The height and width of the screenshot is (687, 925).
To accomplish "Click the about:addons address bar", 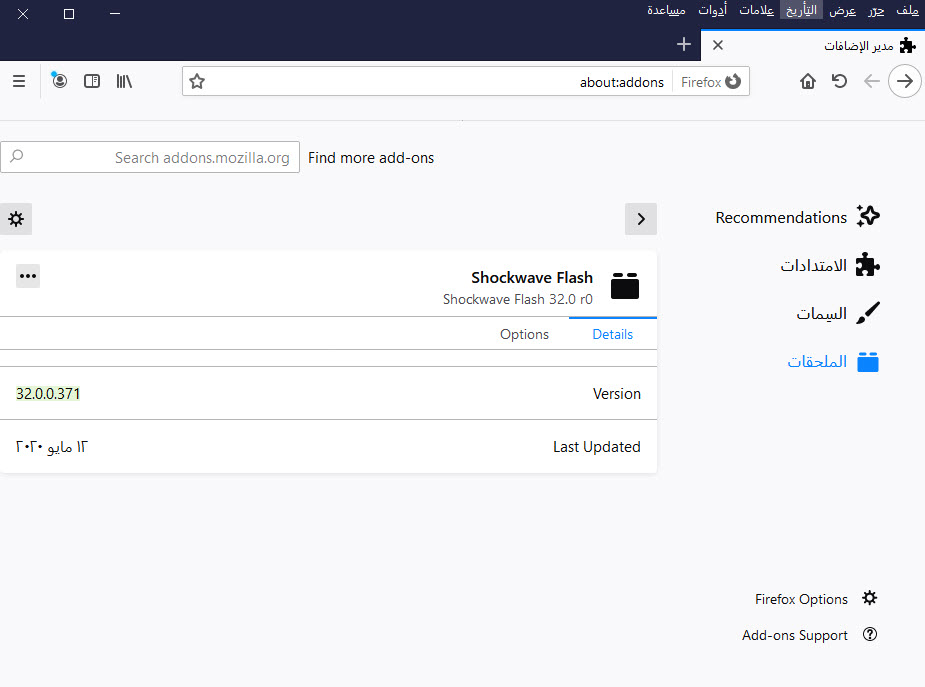I will pyautogui.click(x=466, y=81).
